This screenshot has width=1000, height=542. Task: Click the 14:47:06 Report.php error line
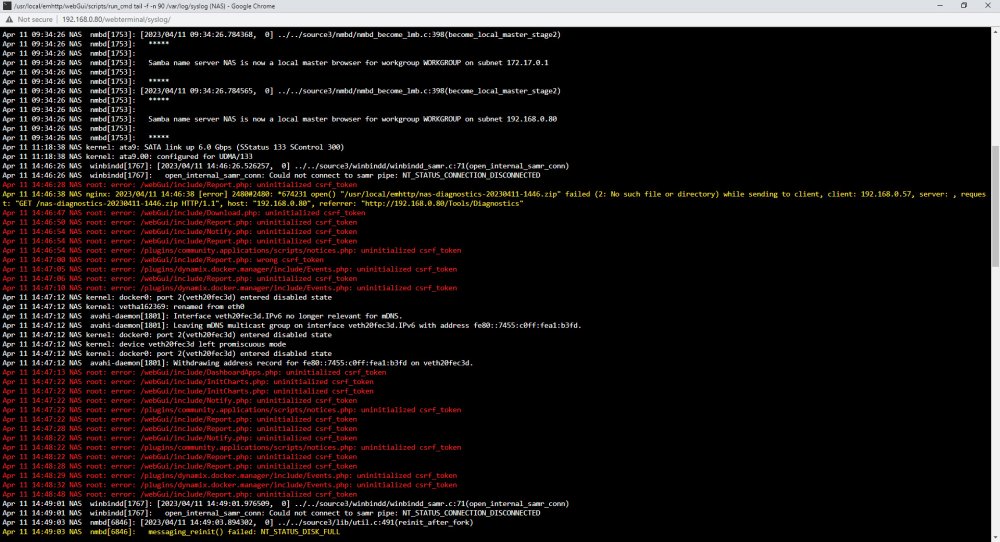point(180,278)
